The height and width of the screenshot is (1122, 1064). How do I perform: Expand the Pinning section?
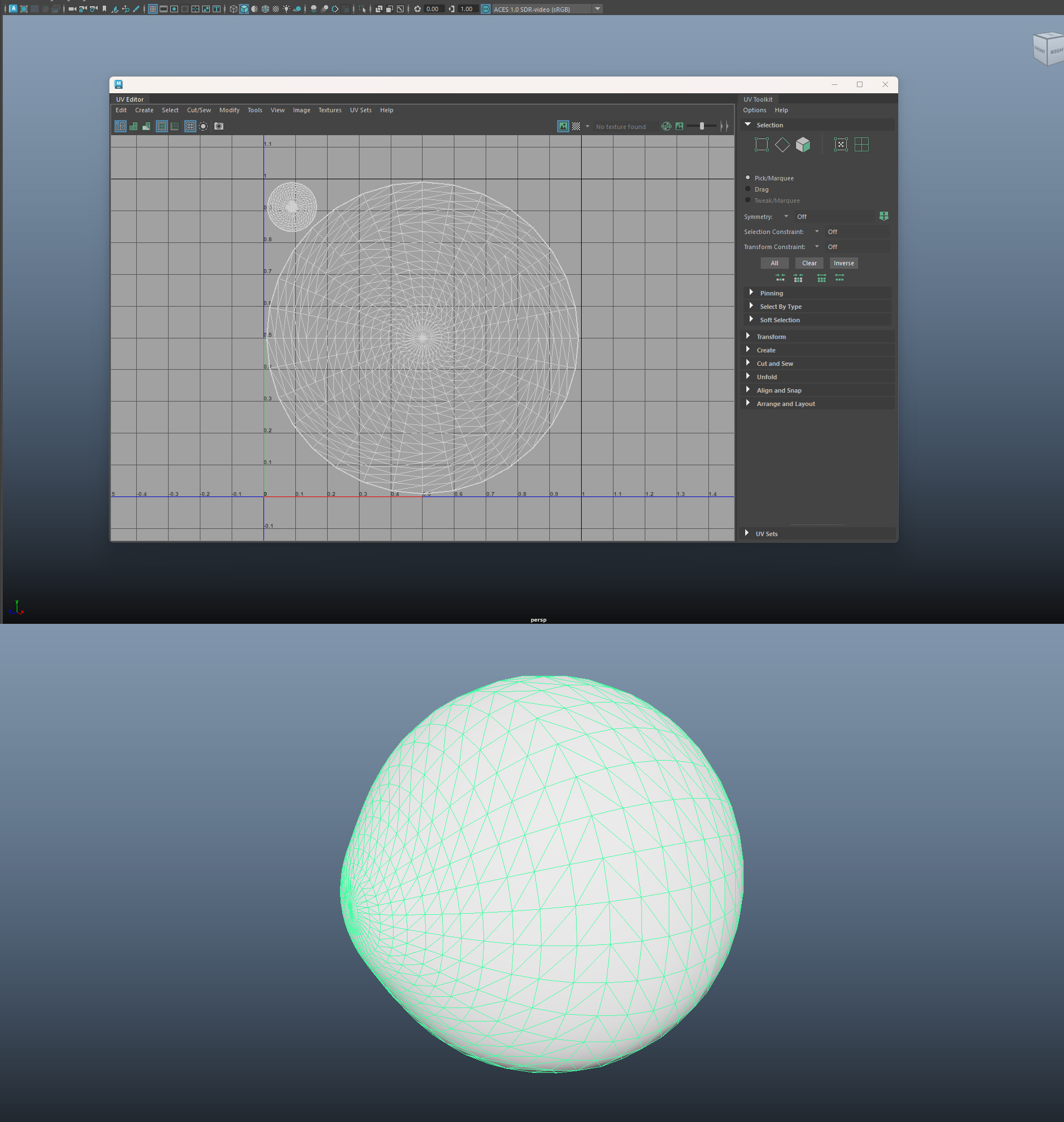coord(817,293)
